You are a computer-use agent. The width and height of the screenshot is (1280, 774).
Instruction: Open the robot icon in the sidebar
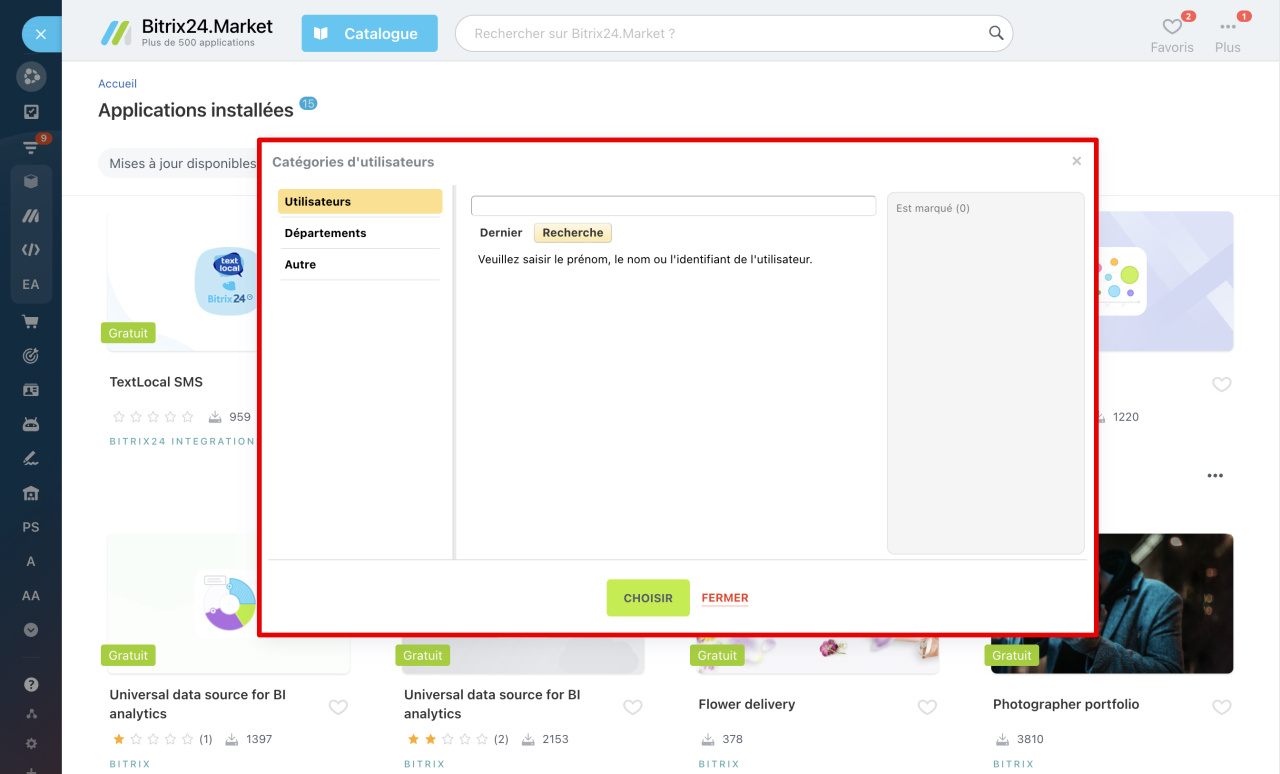[31, 424]
